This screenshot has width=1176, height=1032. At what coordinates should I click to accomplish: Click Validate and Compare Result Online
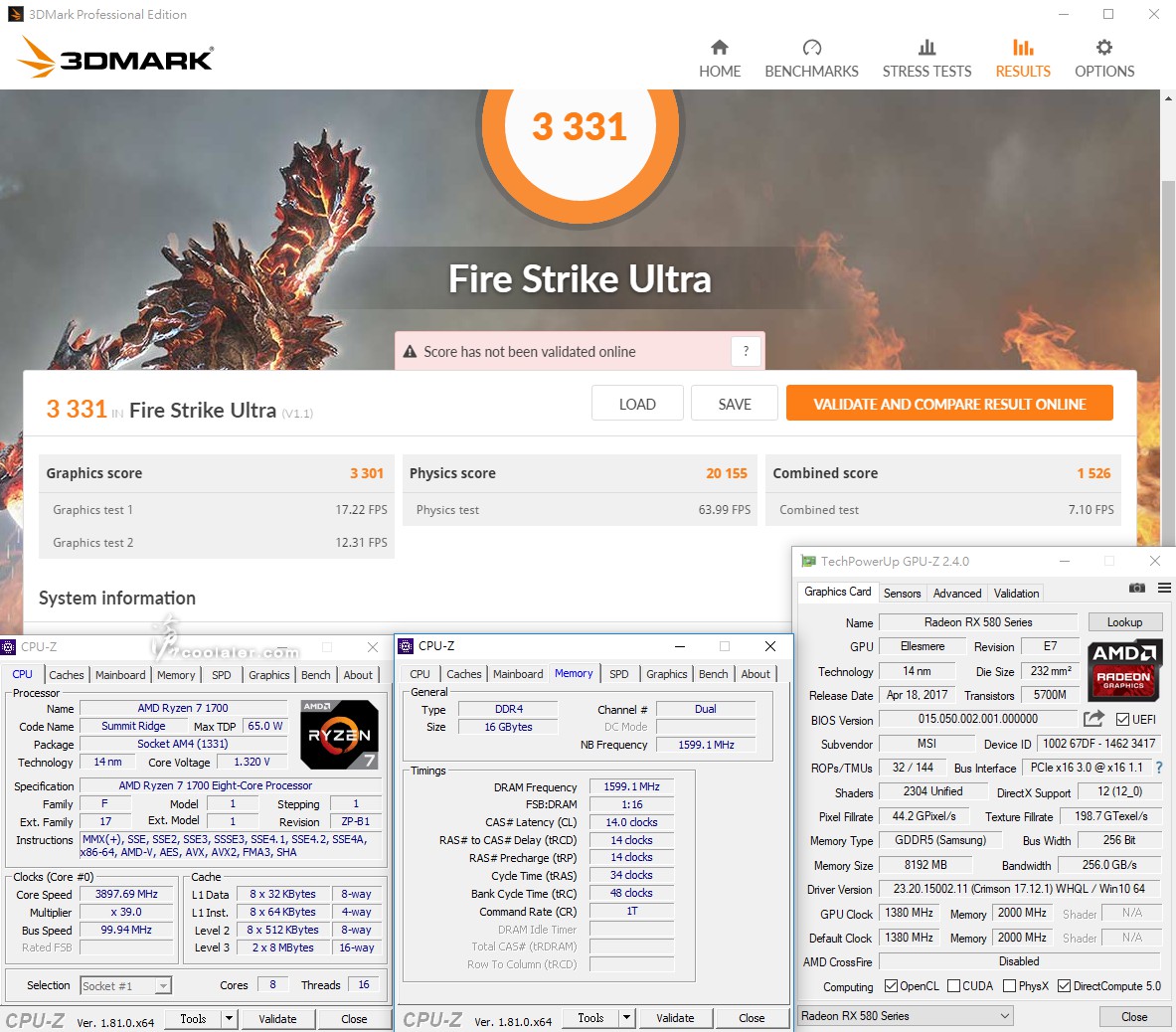(949, 404)
